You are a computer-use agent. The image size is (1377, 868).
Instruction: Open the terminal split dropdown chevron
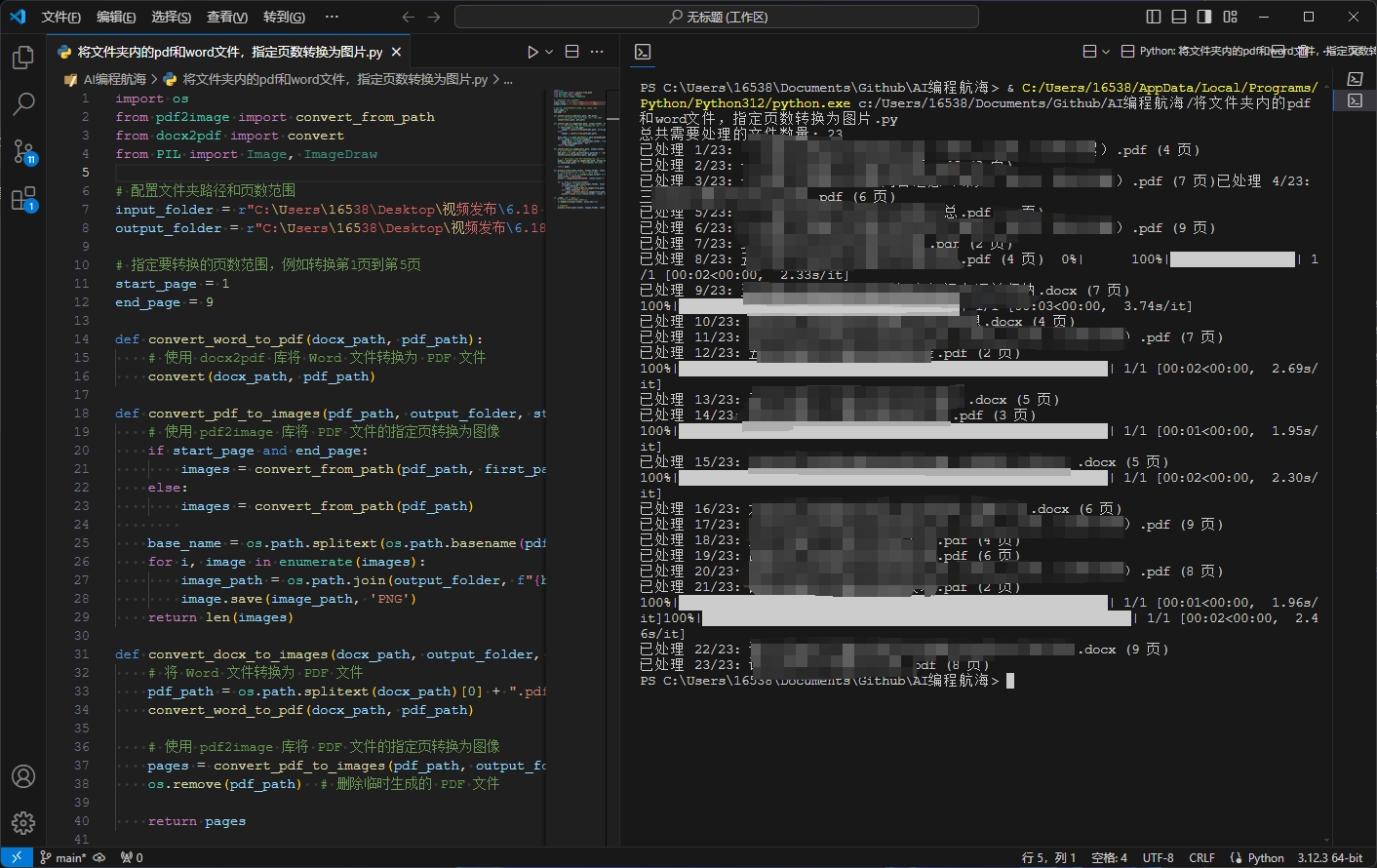1106,51
